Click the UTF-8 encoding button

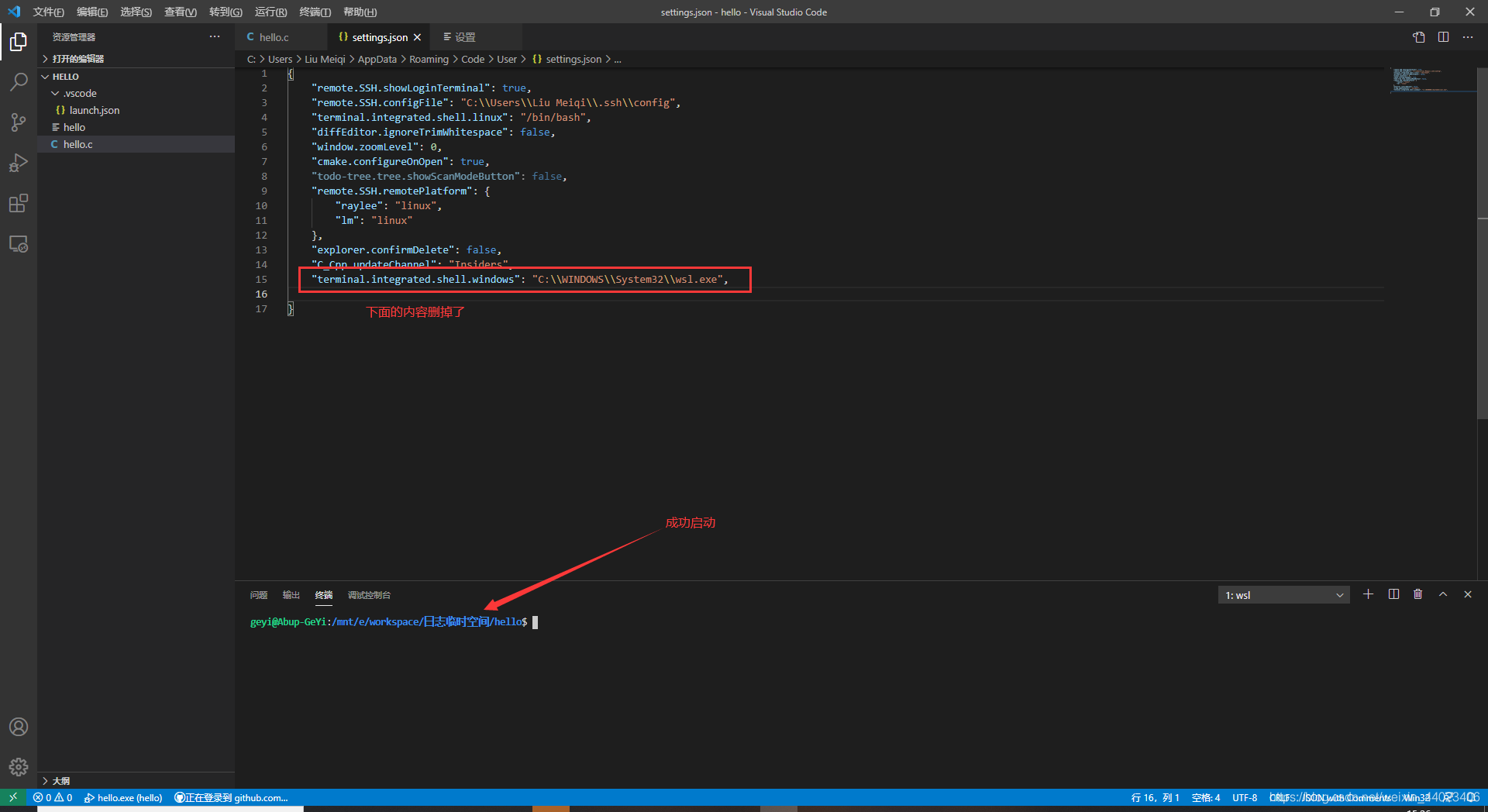pos(1245,797)
